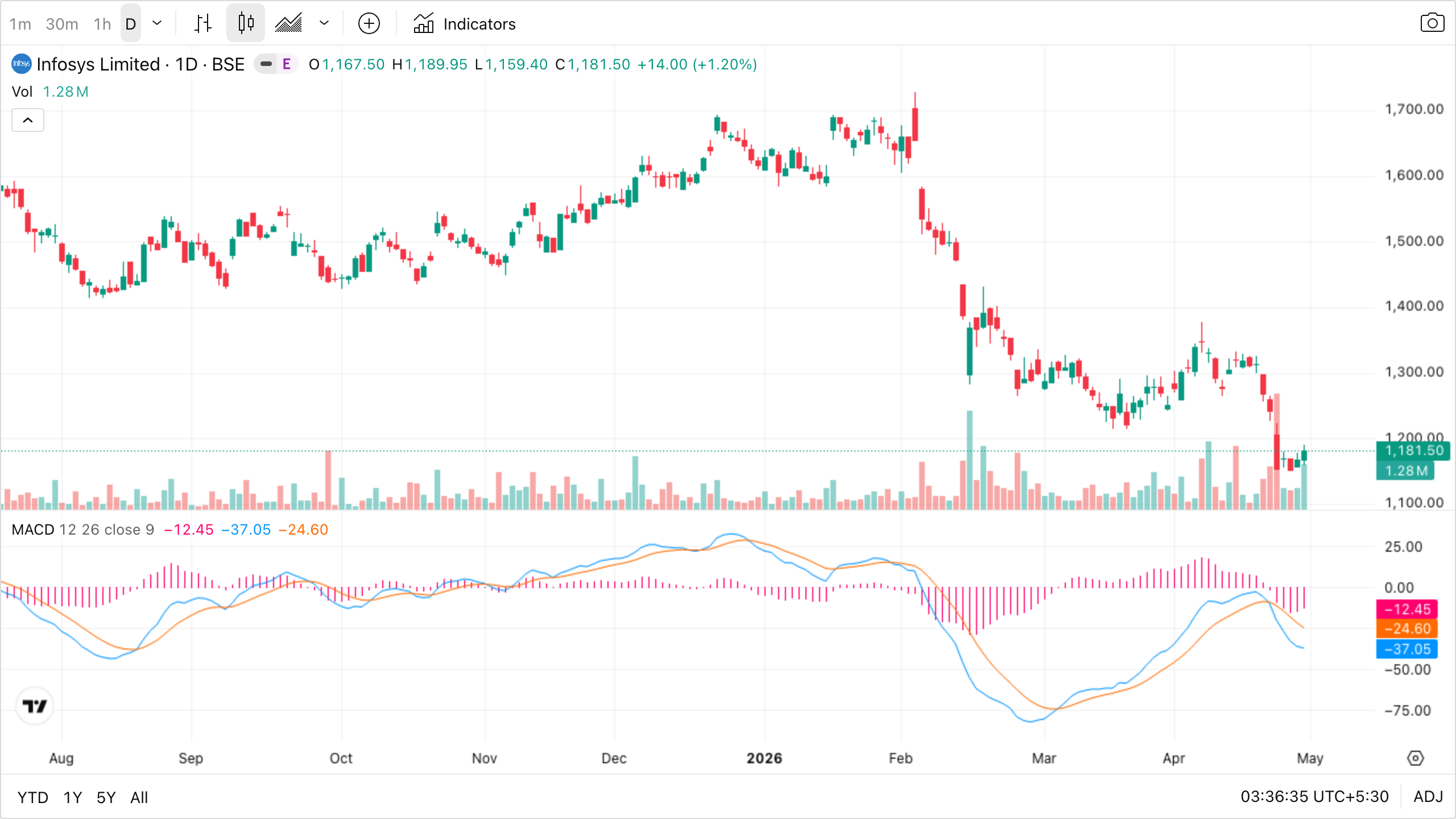Image resolution: width=1456 pixels, height=819 pixels.
Task: Click the Aug label on time axis
Action: point(61,758)
